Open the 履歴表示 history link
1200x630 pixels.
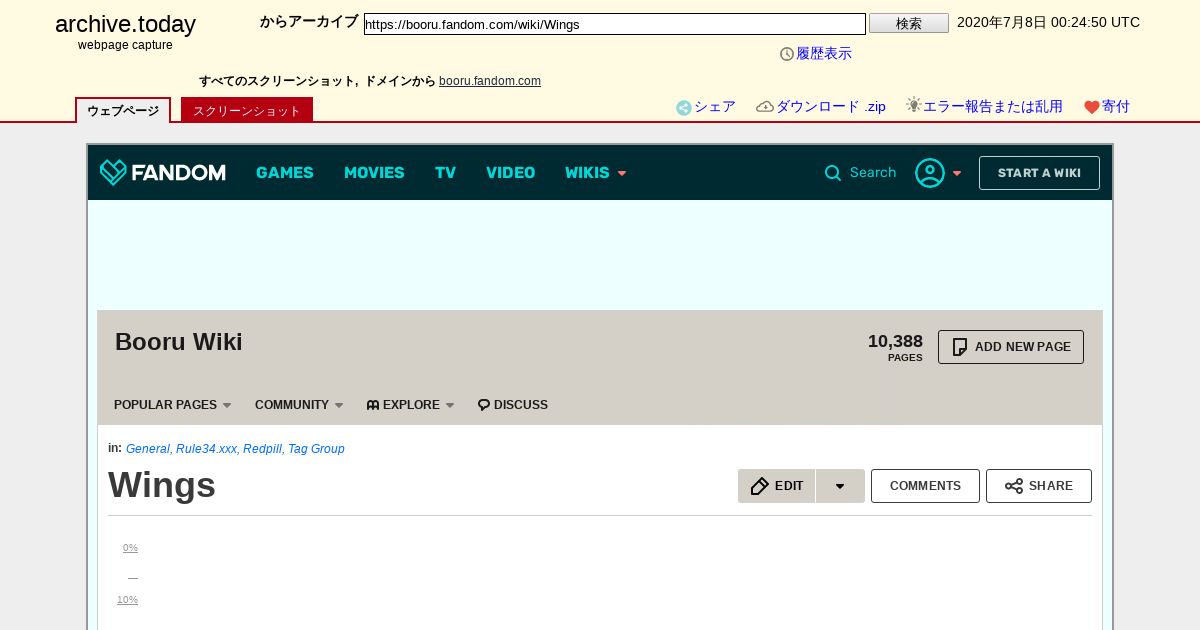pos(824,54)
